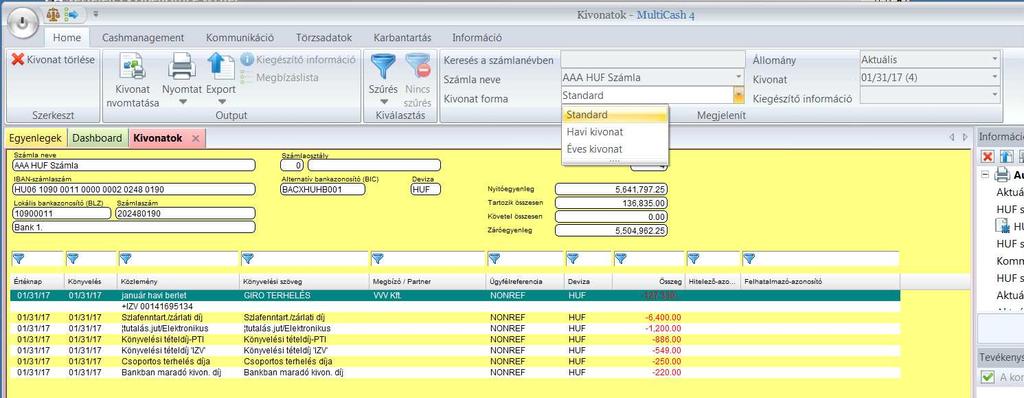Switch to the Dashboard tab
Screen dimensions: 1024x398
97,138
